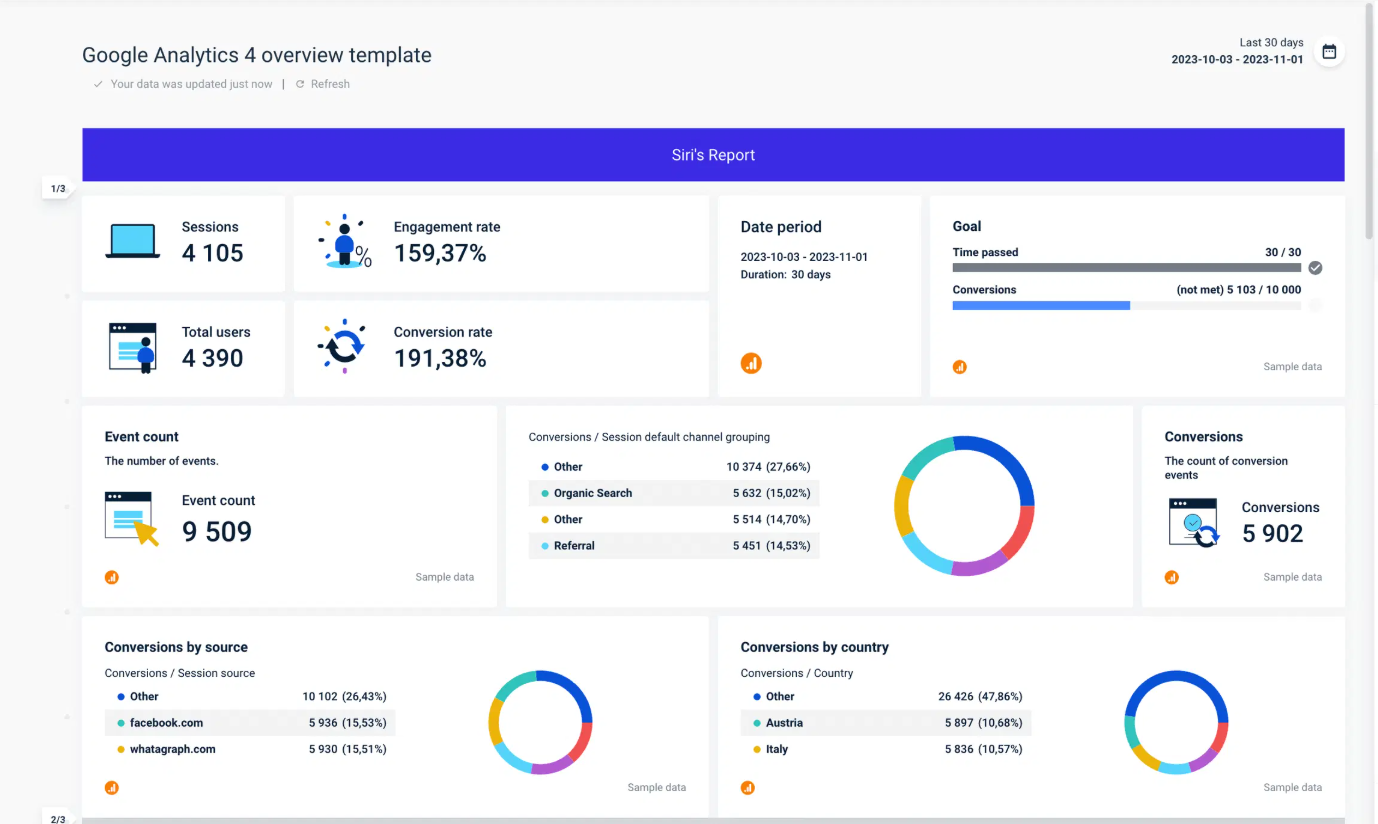This screenshot has width=1378, height=824.
Task: Click the Engagement rate person icon
Action: tap(345, 241)
